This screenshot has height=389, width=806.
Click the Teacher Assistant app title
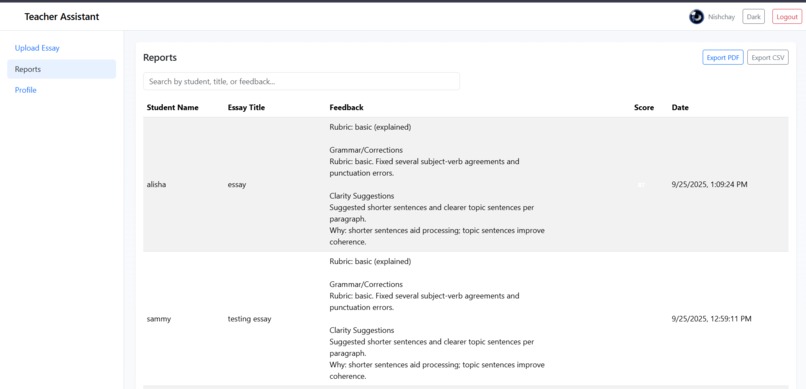click(62, 17)
